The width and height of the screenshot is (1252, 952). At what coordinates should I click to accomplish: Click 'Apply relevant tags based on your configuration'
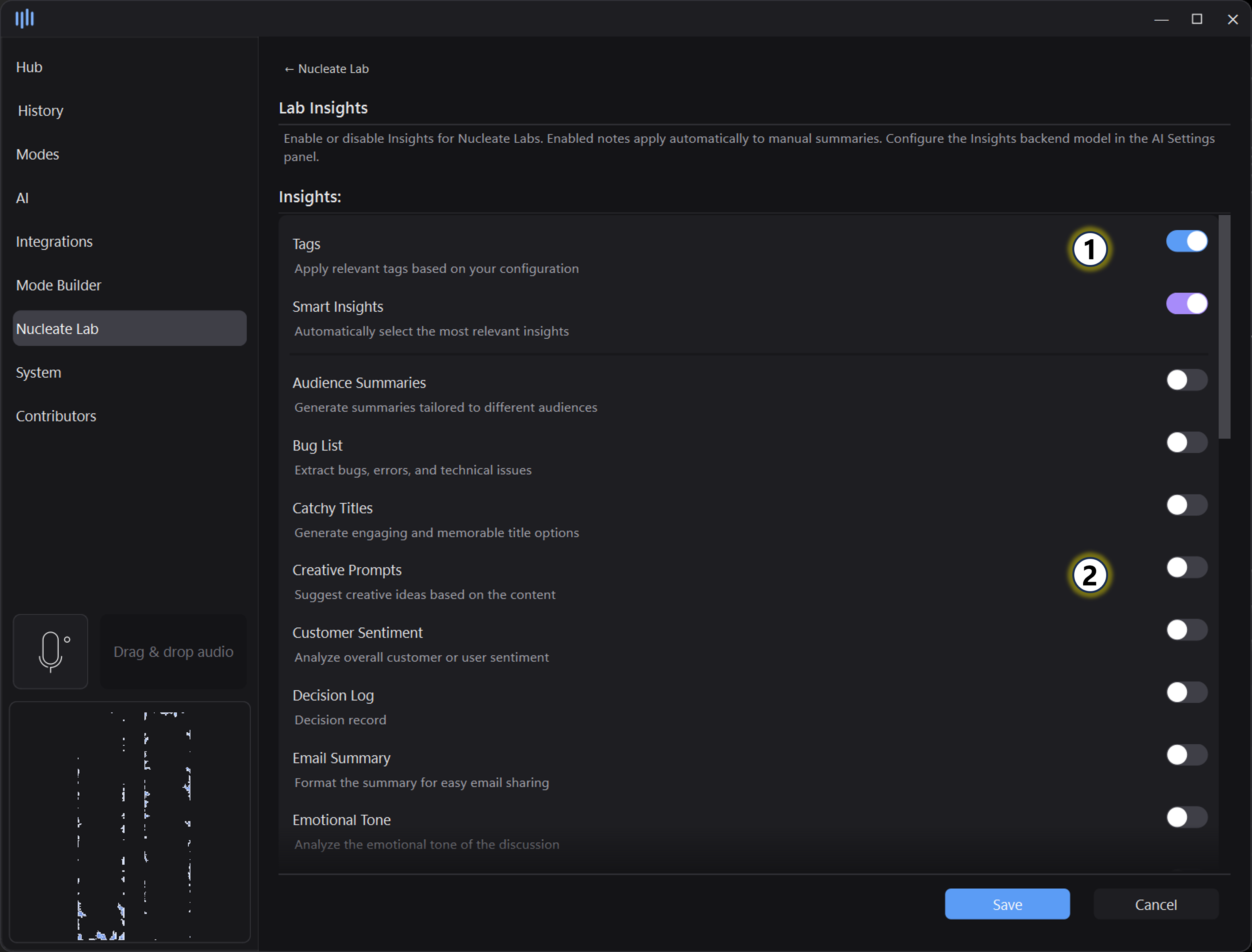[436, 268]
